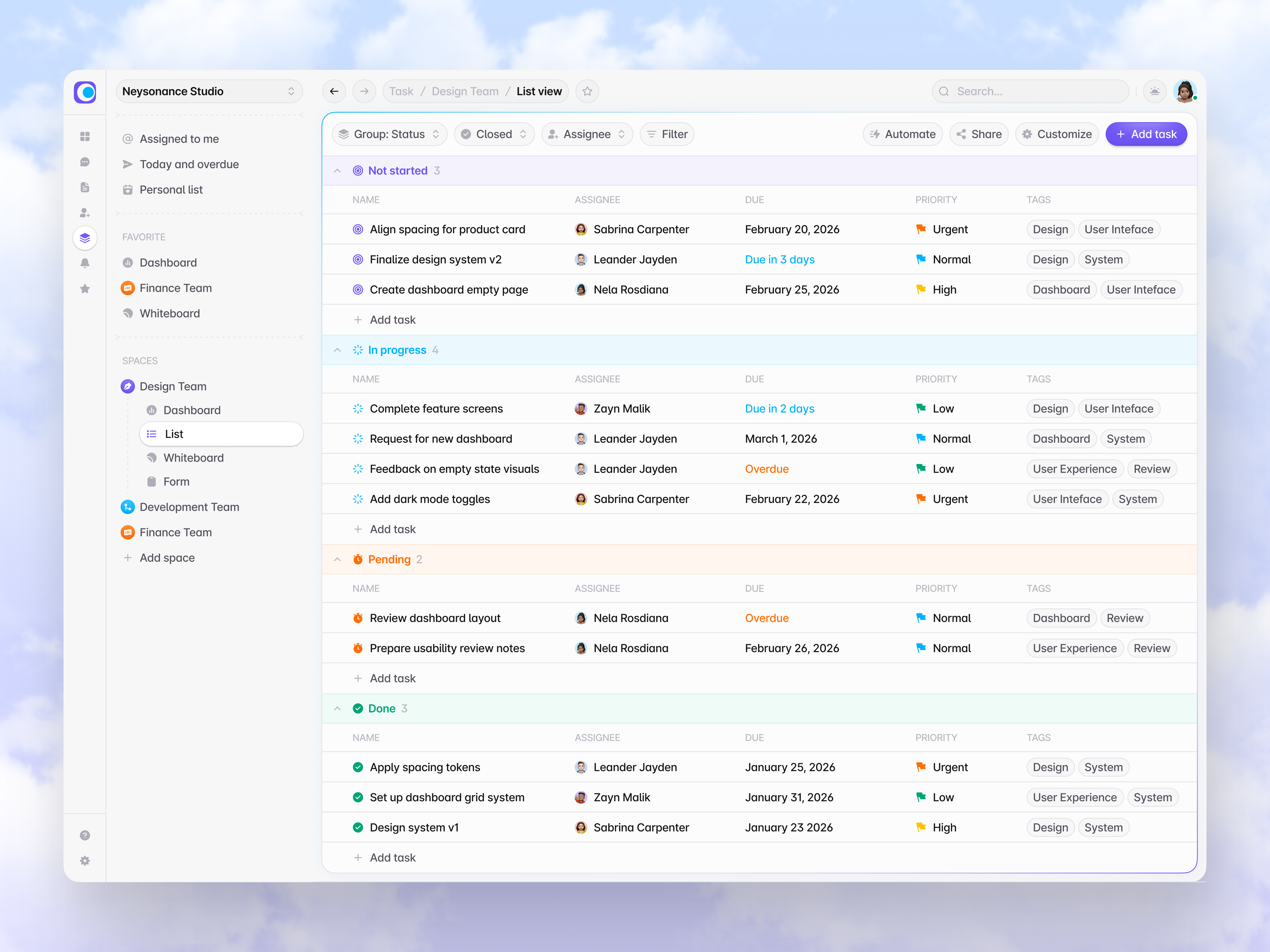This screenshot has height=952, width=1270.
Task: Open the grid dashboard icon in the rail
Action: [x=85, y=136]
